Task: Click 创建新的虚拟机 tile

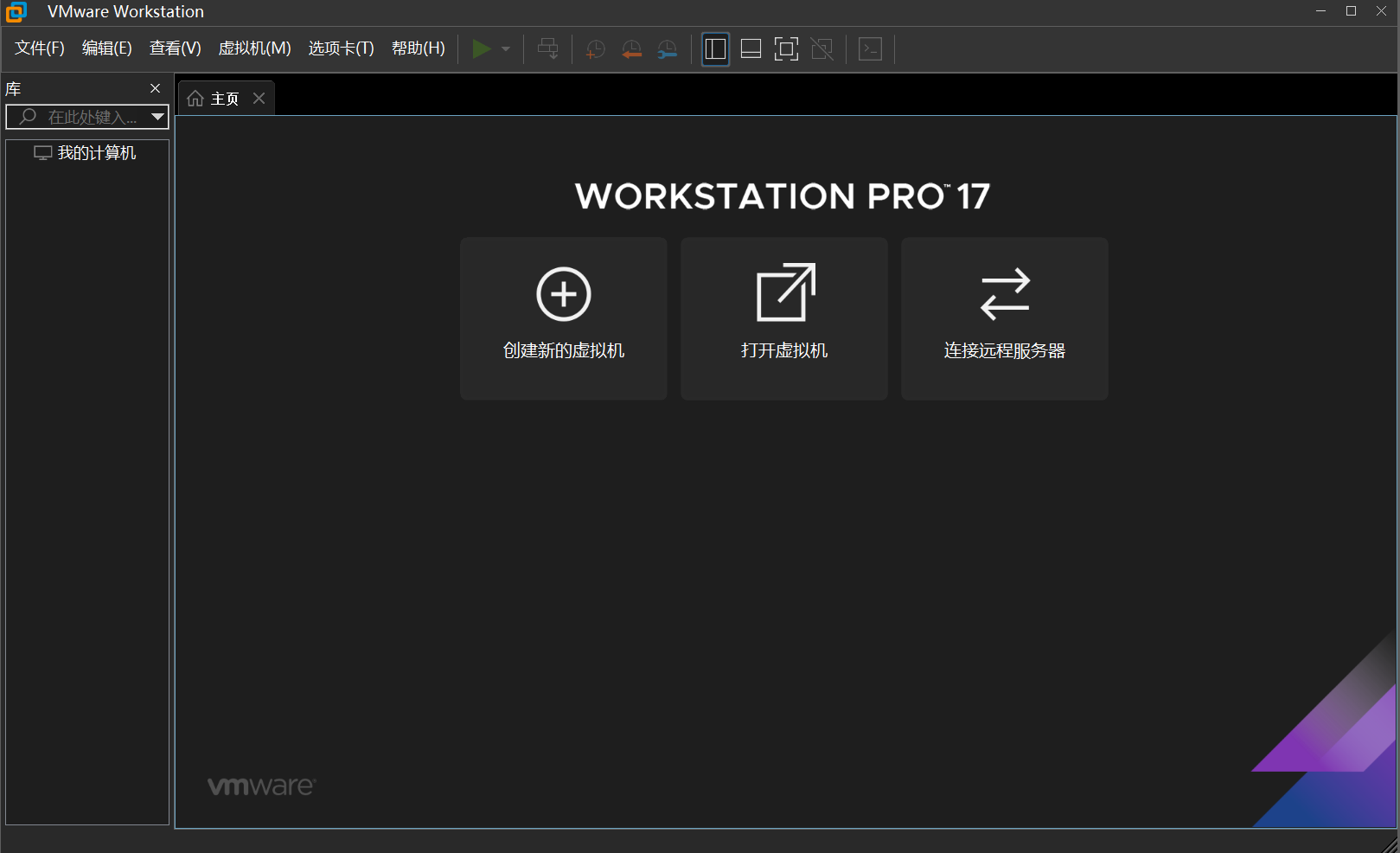Action: click(564, 318)
